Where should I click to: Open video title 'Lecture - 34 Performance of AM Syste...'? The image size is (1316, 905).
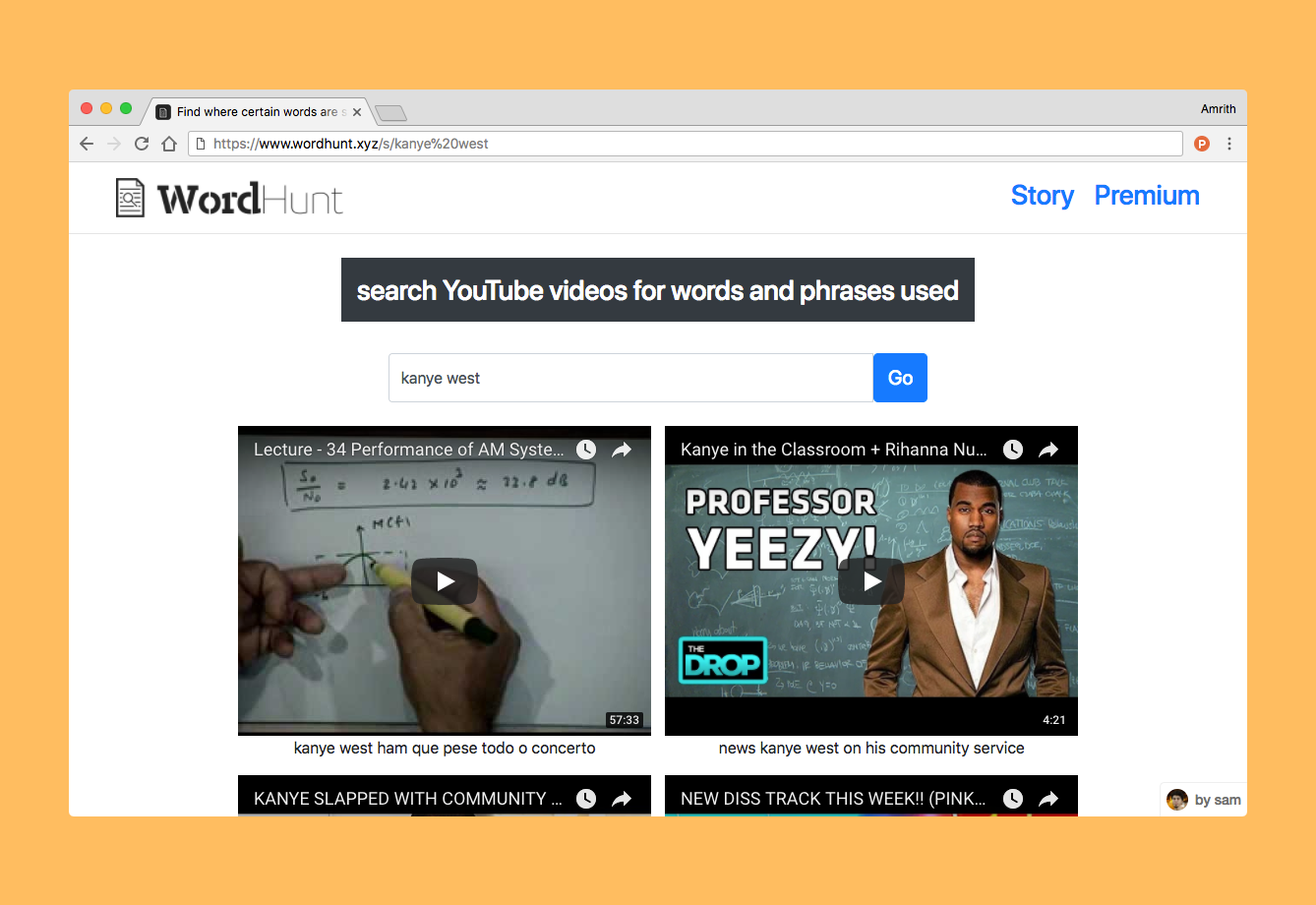click(x=409, y=450)
